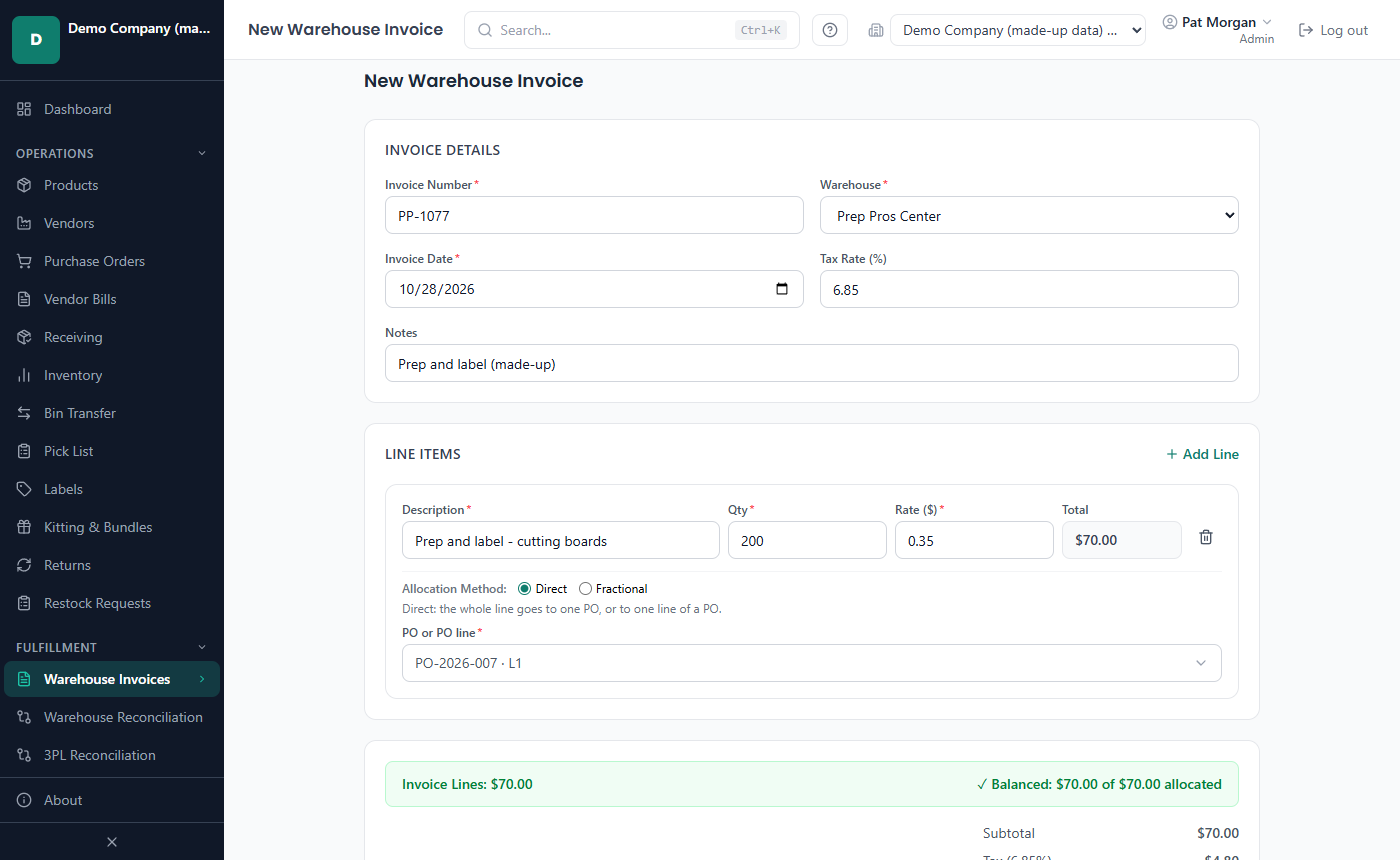This screenshot has height=860, width=1400.
Task: Click the Rate field showing 0.35
Action: [974, 540]
